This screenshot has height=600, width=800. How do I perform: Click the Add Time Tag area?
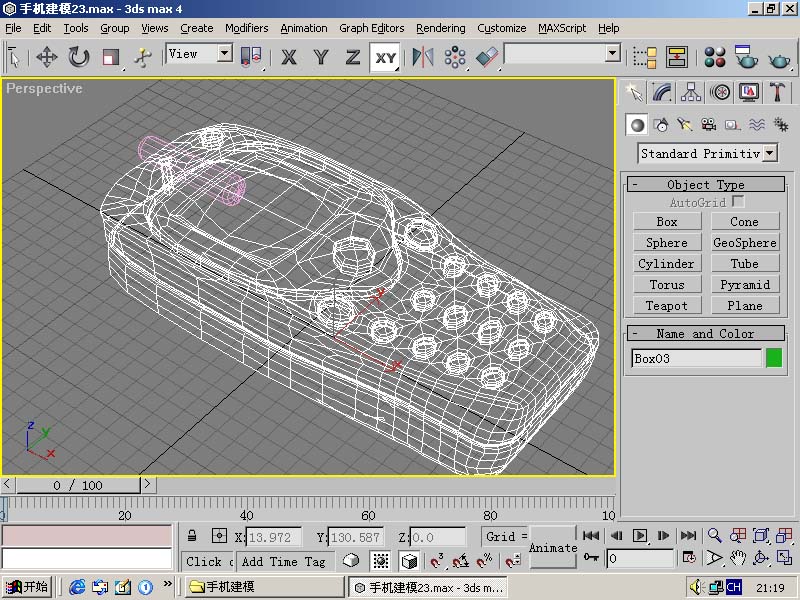click(286, 561)
